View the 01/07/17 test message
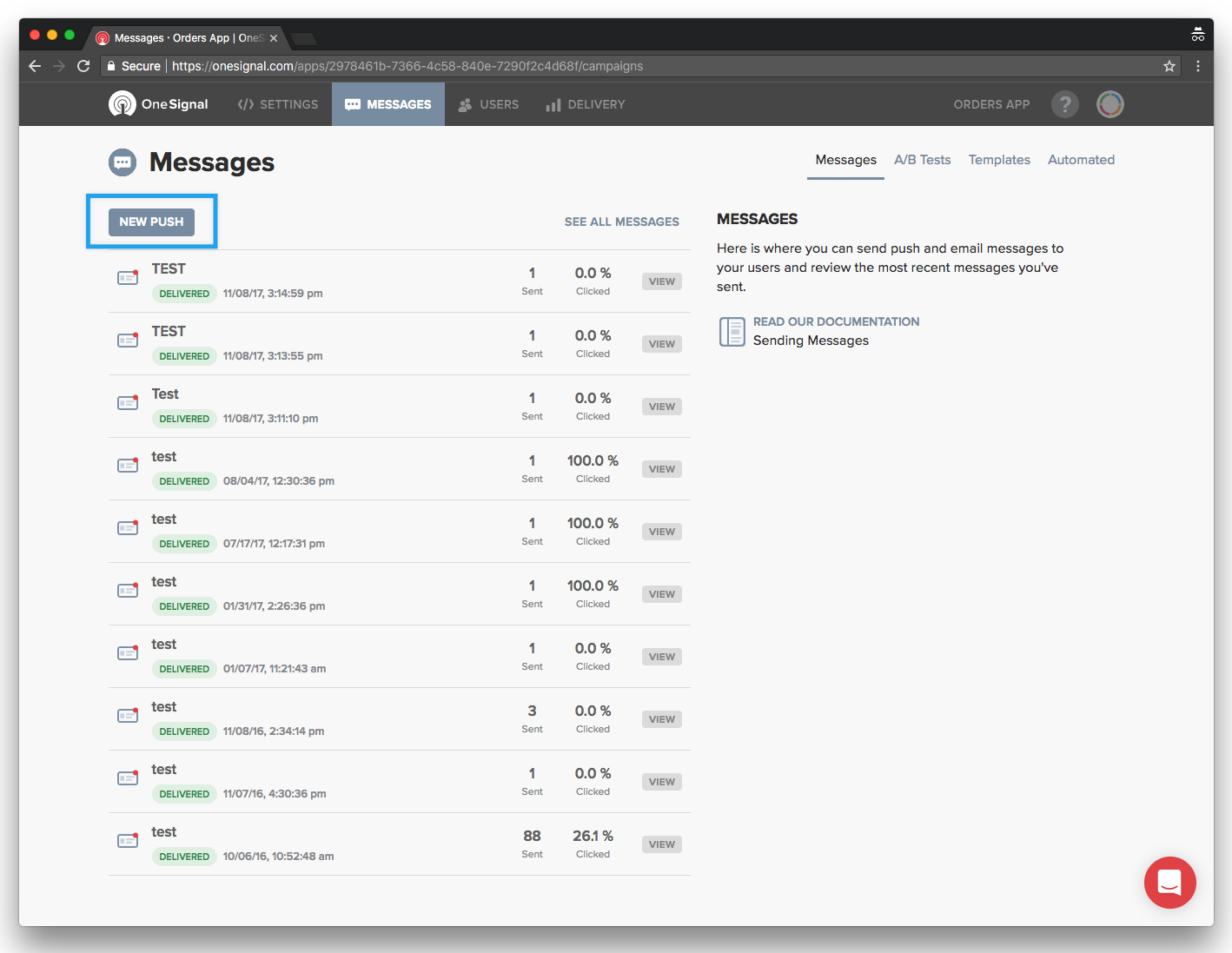1232x953 pixels. [662, 657]
